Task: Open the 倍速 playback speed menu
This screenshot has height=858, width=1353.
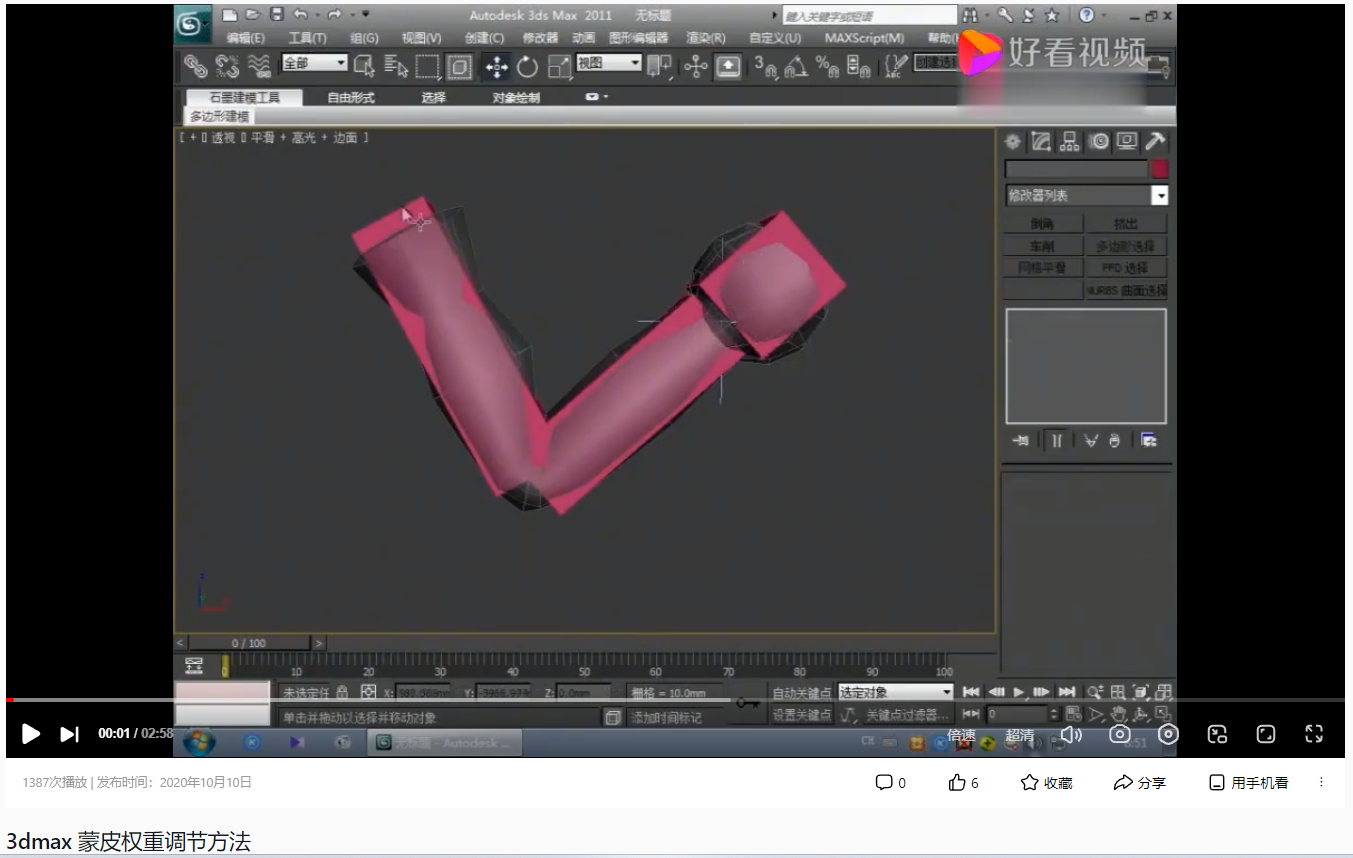Action: (x=961, y=735)
